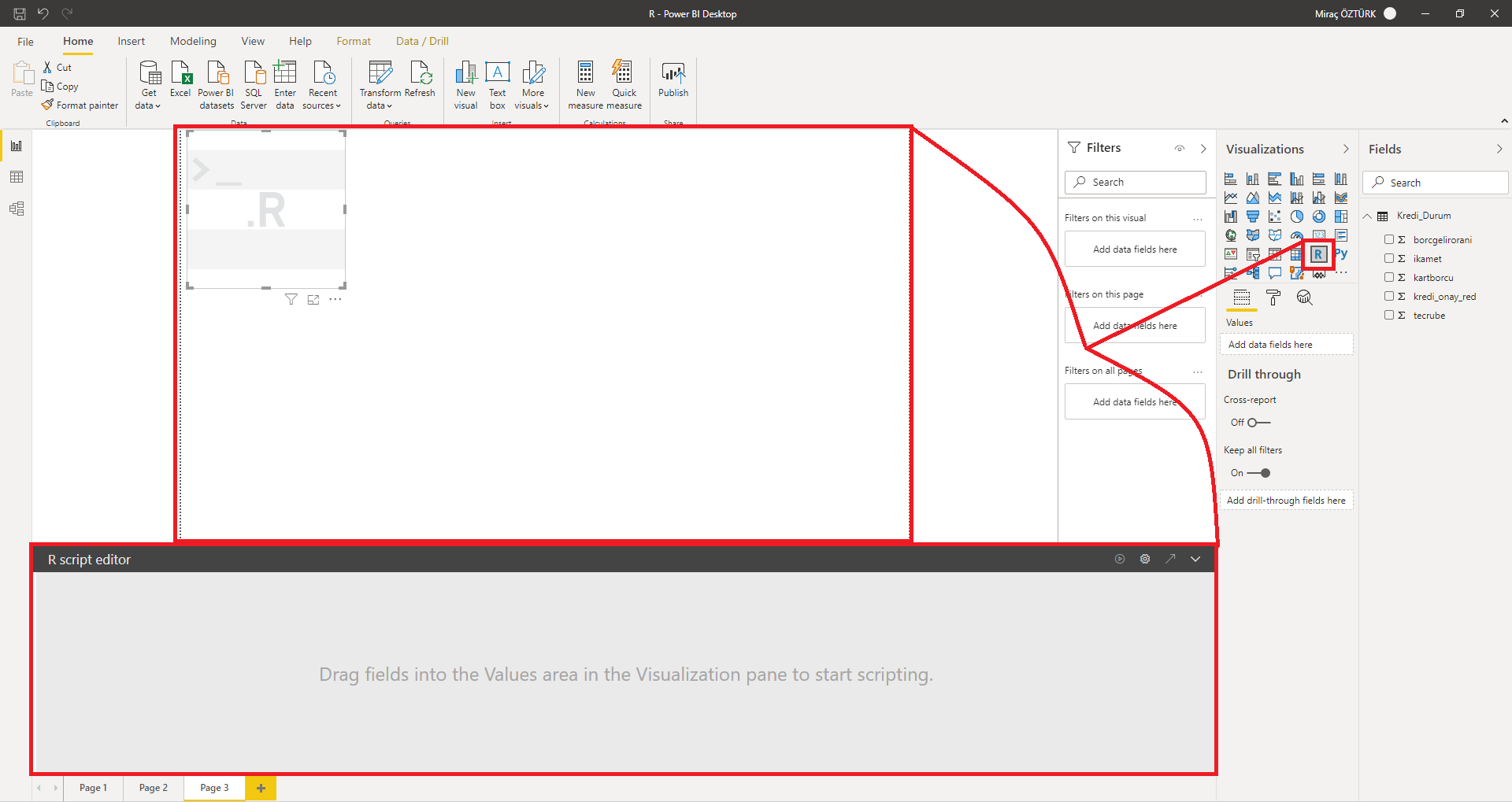The width and height of the screenshot is (1512, 802).
Task: Toggle Cross-report drill through switch
Action: [1258, 423]
